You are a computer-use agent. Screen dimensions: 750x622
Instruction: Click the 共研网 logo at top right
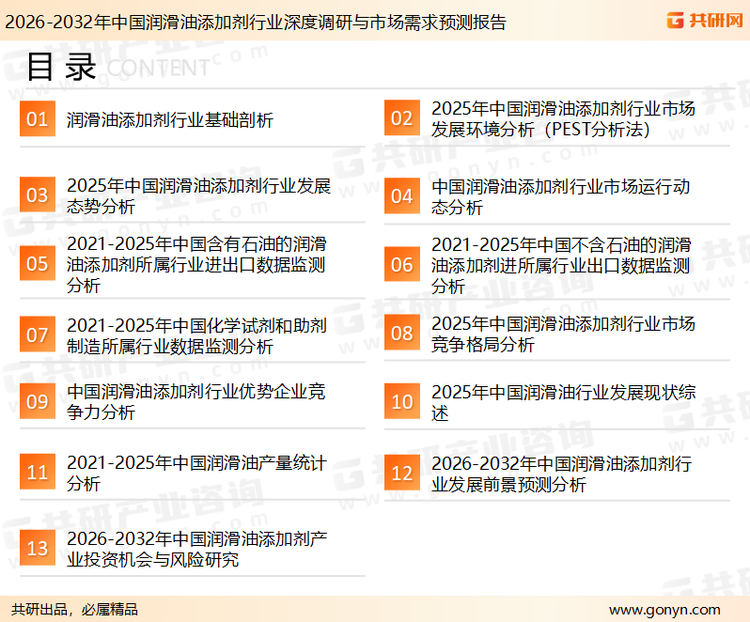coord(705,20)
